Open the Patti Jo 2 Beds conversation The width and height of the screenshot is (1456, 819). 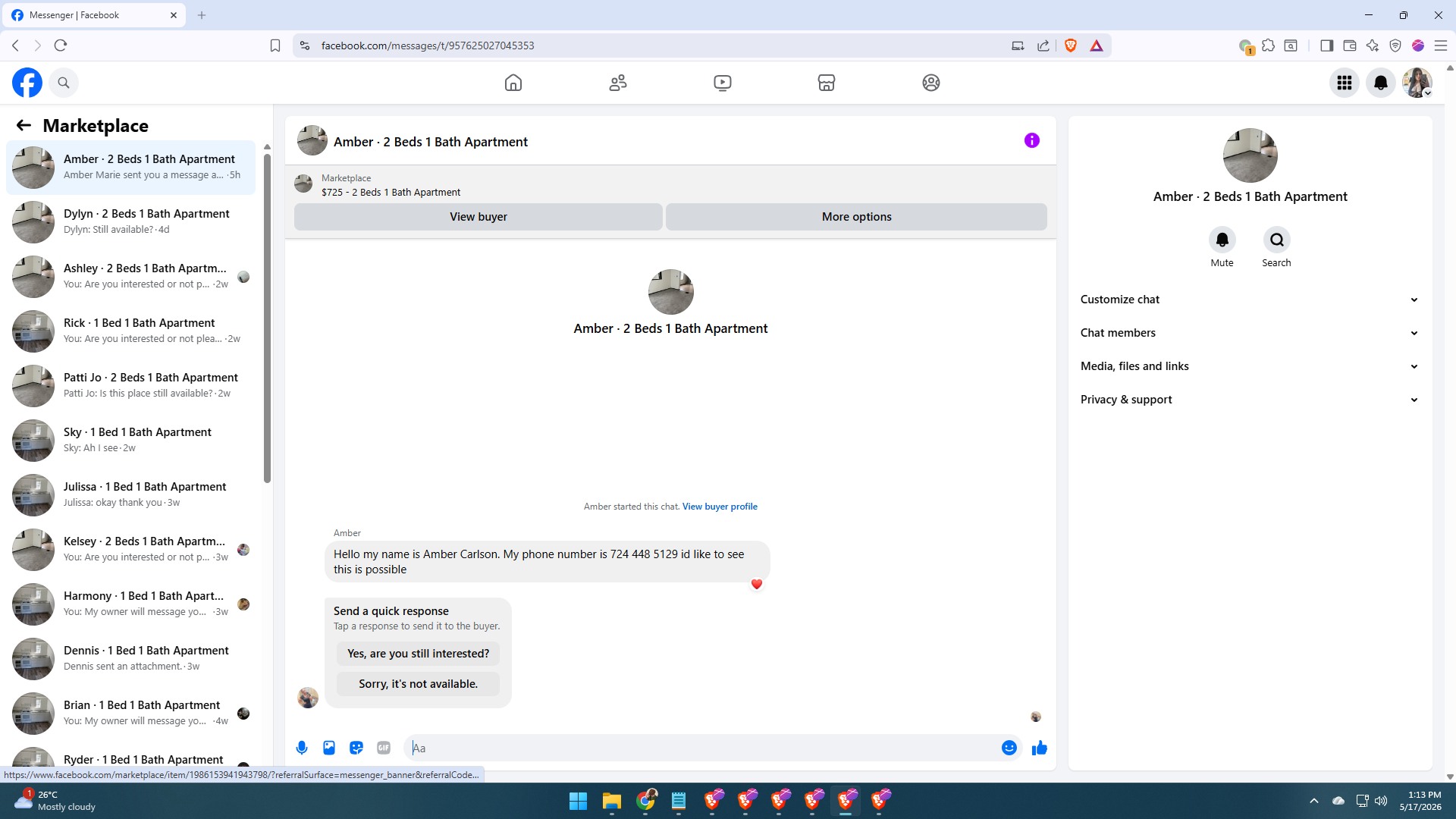tap(130, 385)
